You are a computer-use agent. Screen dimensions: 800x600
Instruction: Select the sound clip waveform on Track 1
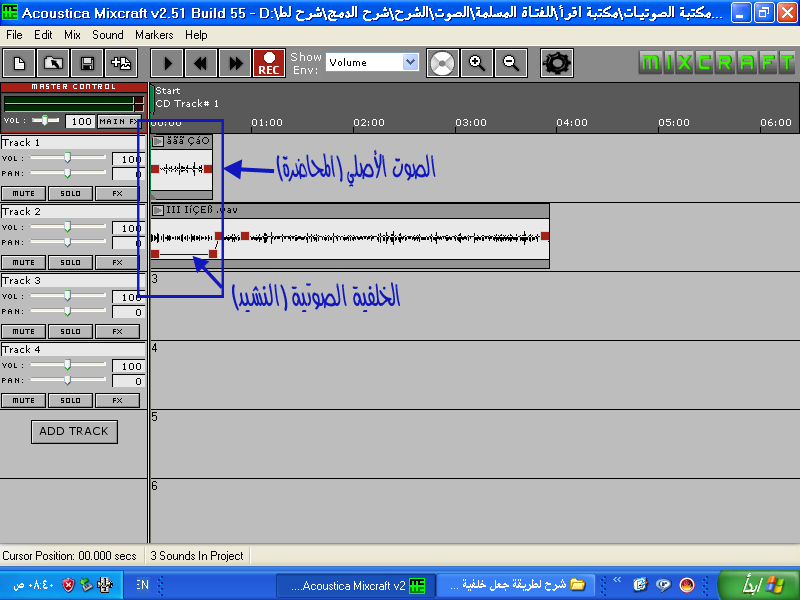[x=182, y=169]
